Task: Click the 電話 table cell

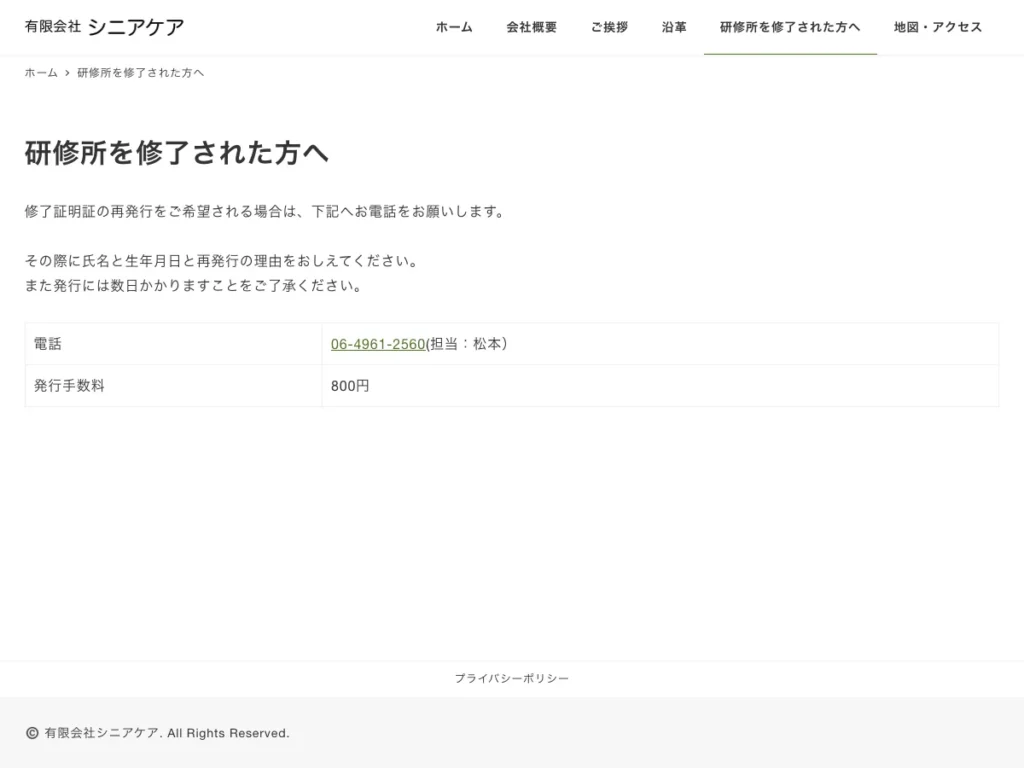Action: [174, 344]
